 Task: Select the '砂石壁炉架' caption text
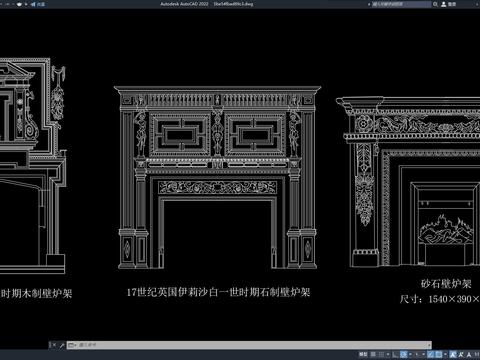[x=446, y=284]
